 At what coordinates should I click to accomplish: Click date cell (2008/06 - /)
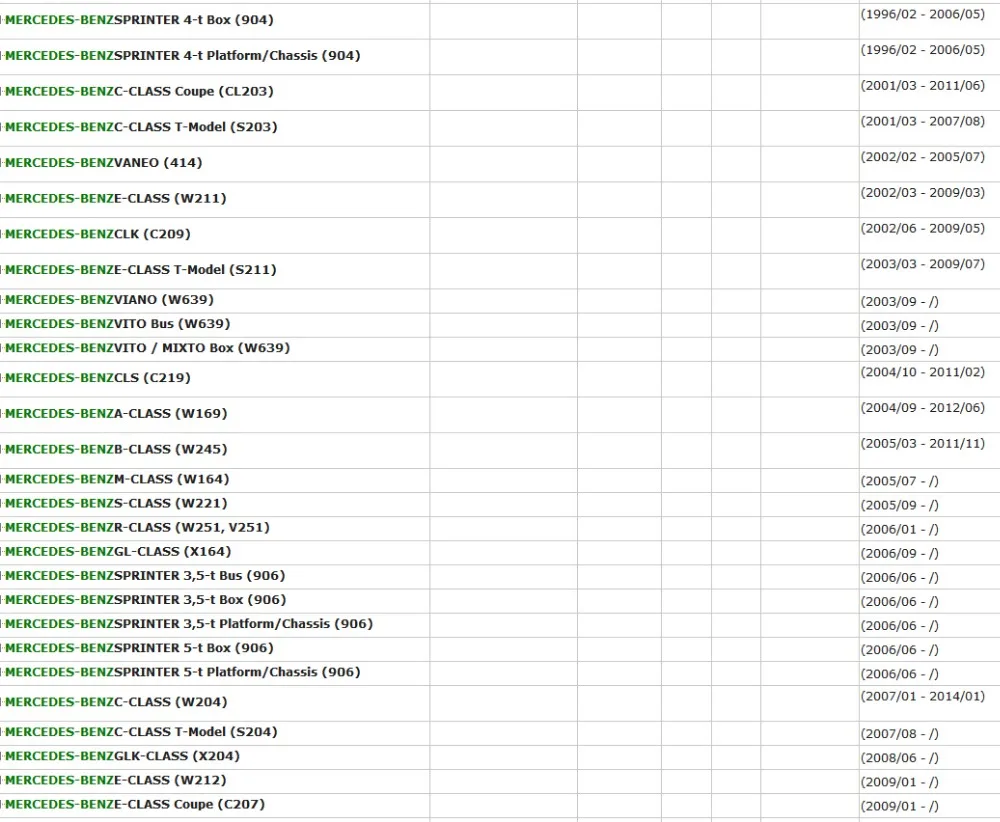(x=899, y=759)
